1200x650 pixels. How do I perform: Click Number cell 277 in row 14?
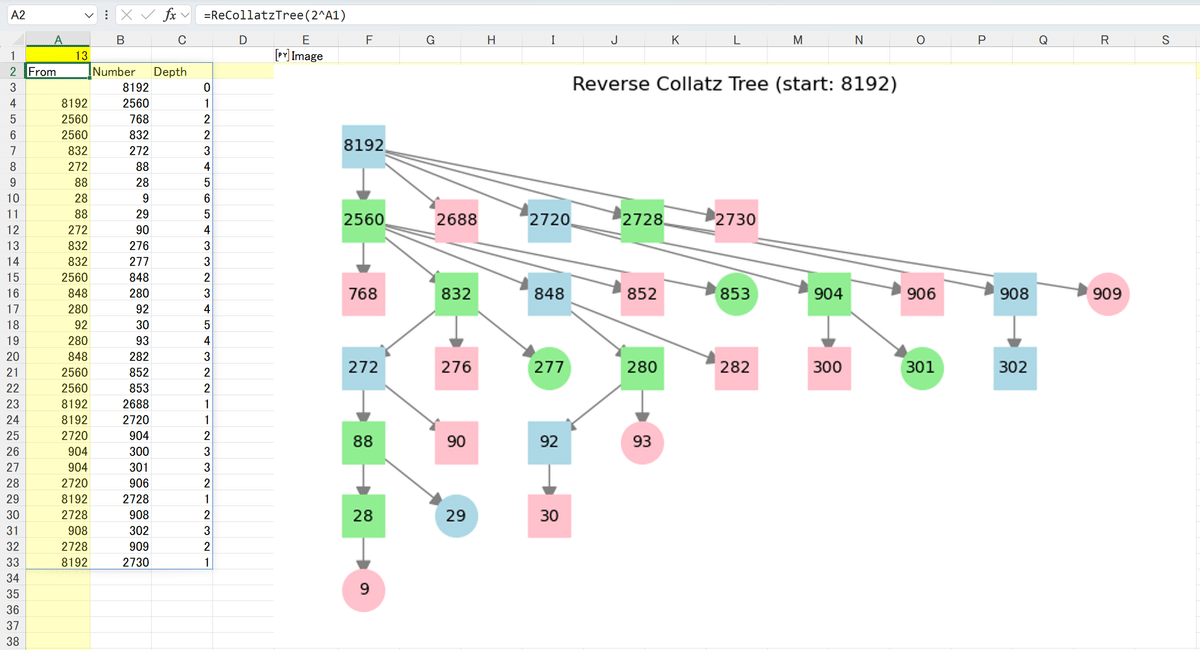click(x=120, y=261)
